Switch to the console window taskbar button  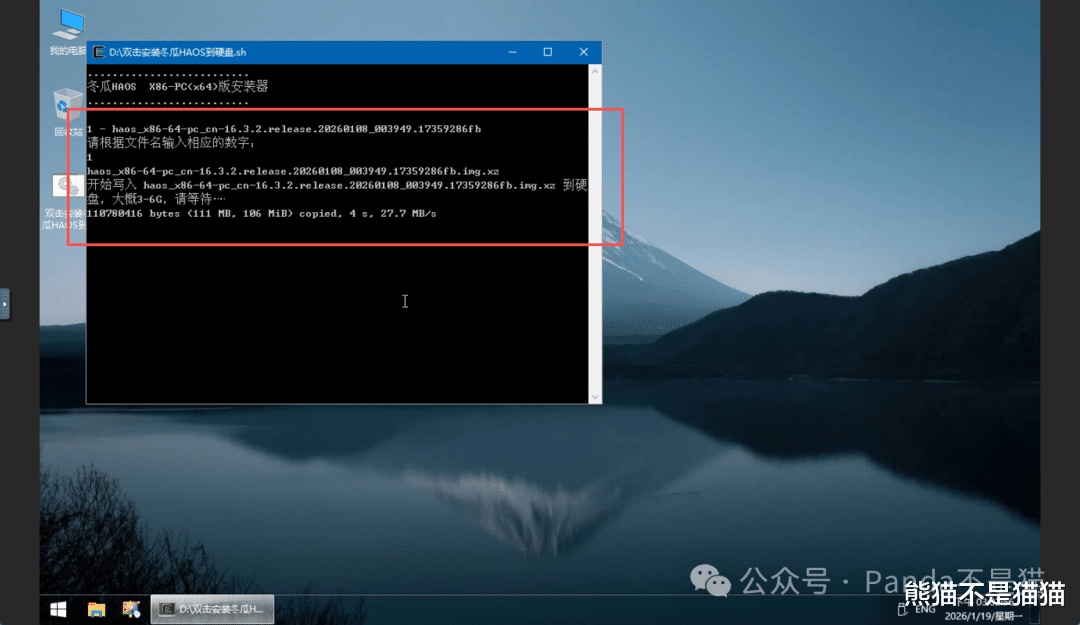pos(212,609)
